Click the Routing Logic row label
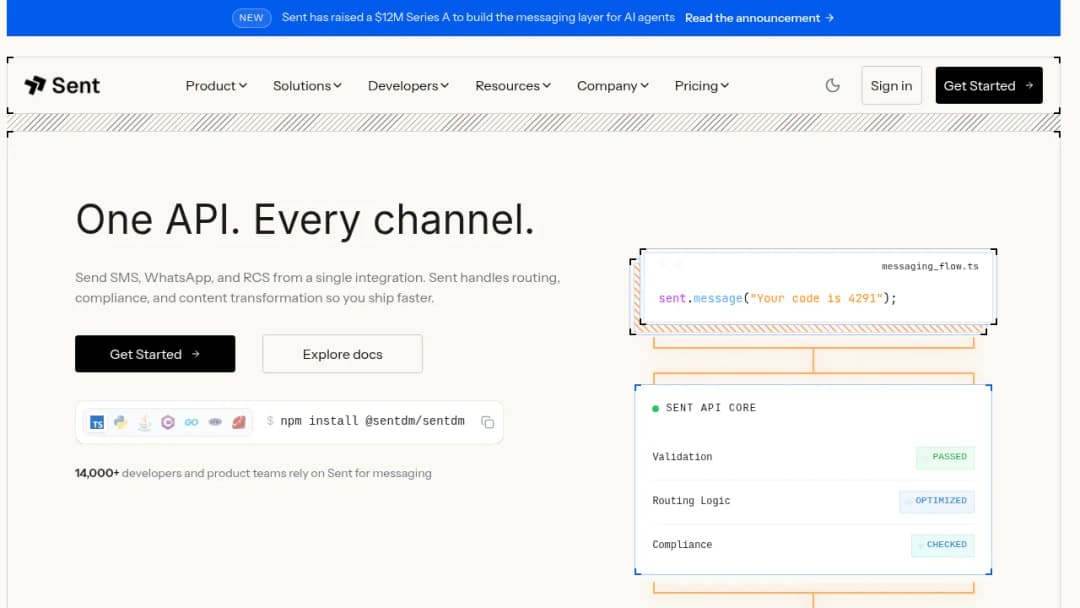This screenshot has width=1080, height=608. coord(691,501)
